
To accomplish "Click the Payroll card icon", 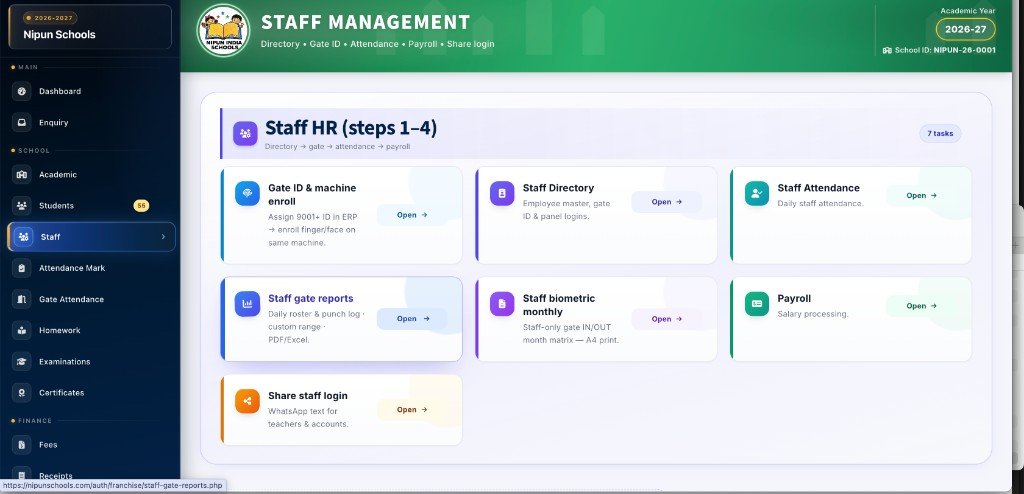I will coord(756,304).
